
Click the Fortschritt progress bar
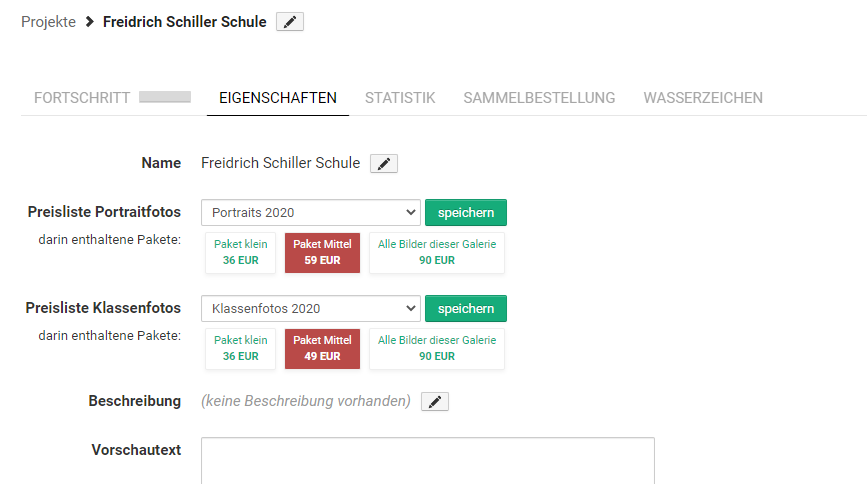click(165, 97)
